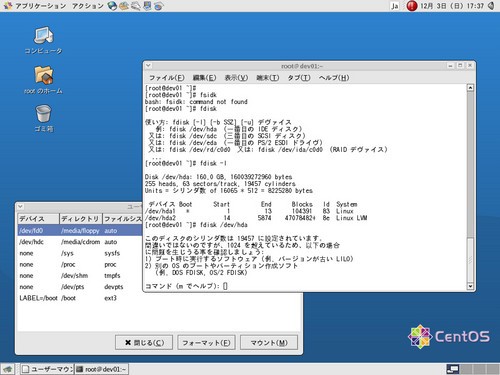500x375 pixels.
Task: Select the /dev/fd0 row
Action: (x=80, y=231)
